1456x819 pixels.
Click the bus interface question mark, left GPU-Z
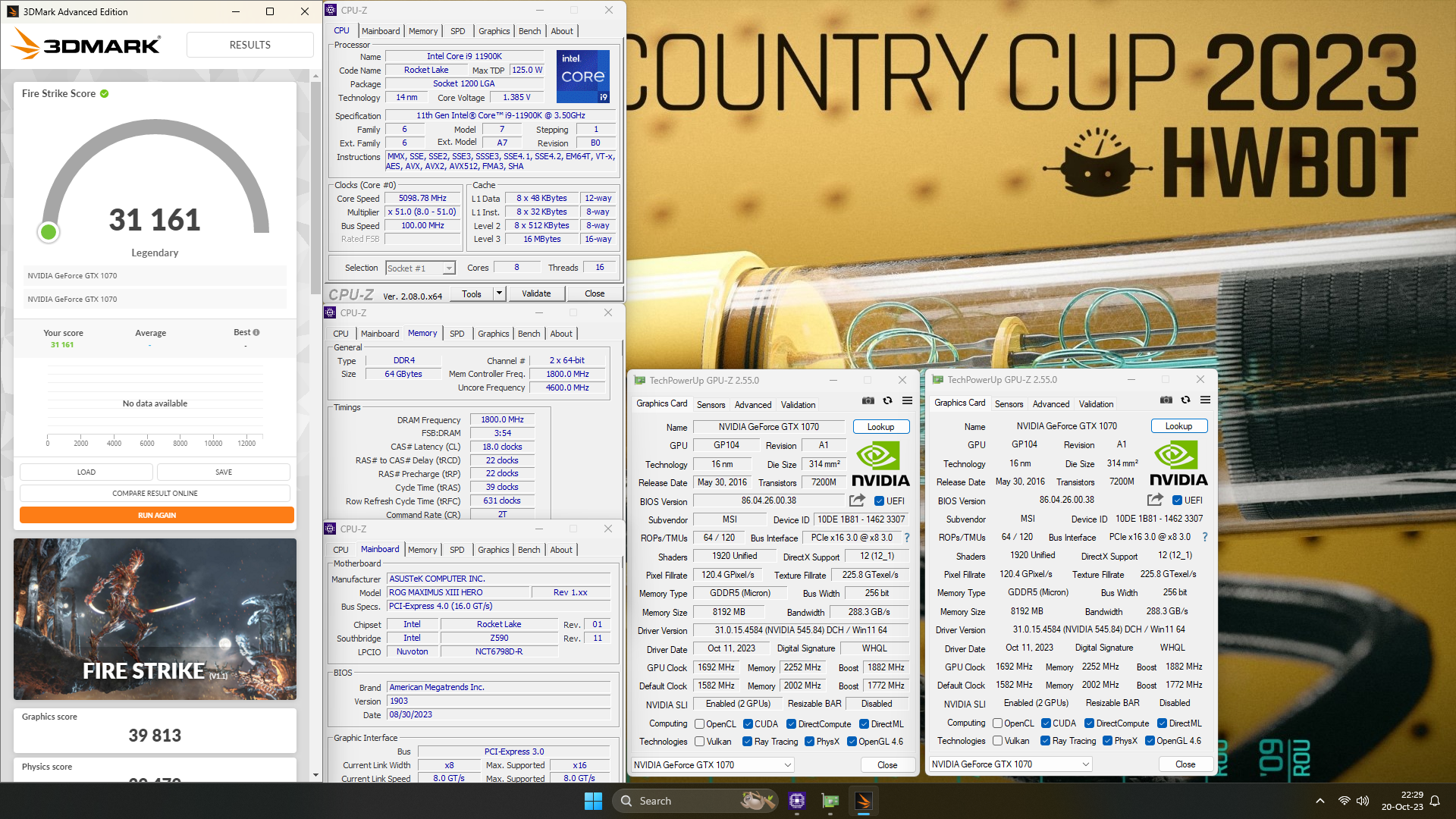click(906, 538)
